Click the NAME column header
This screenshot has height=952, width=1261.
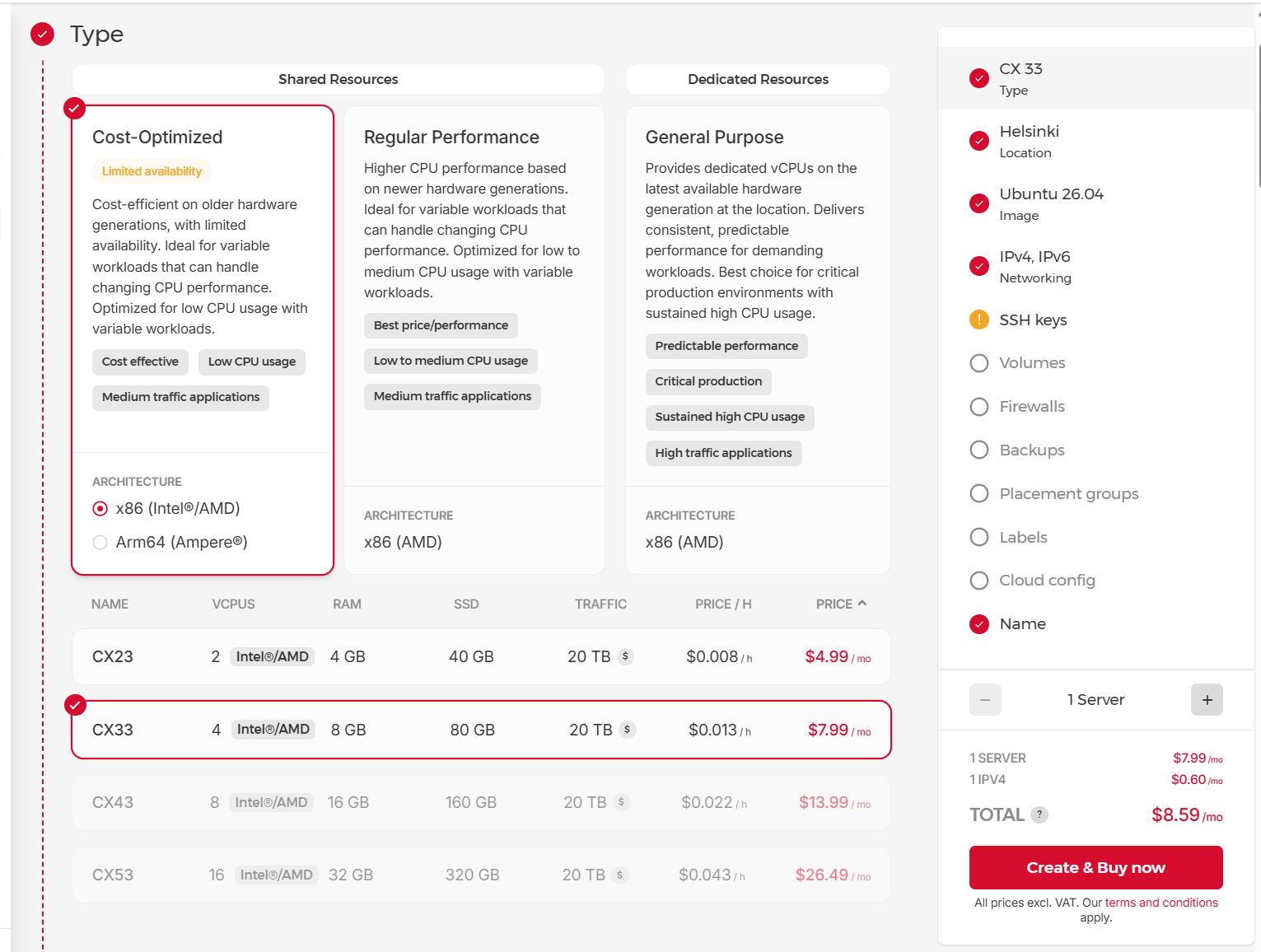pos(110,604)
